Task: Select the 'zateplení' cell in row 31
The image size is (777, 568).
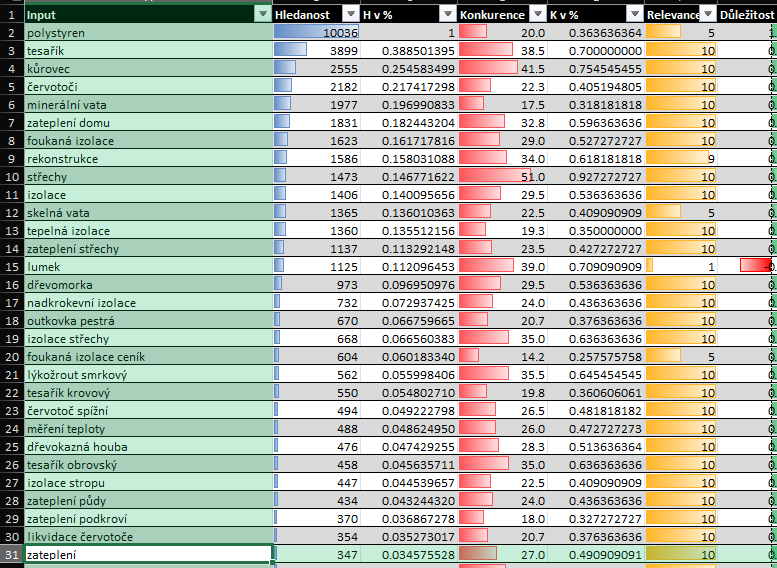Action: (147, 554)
